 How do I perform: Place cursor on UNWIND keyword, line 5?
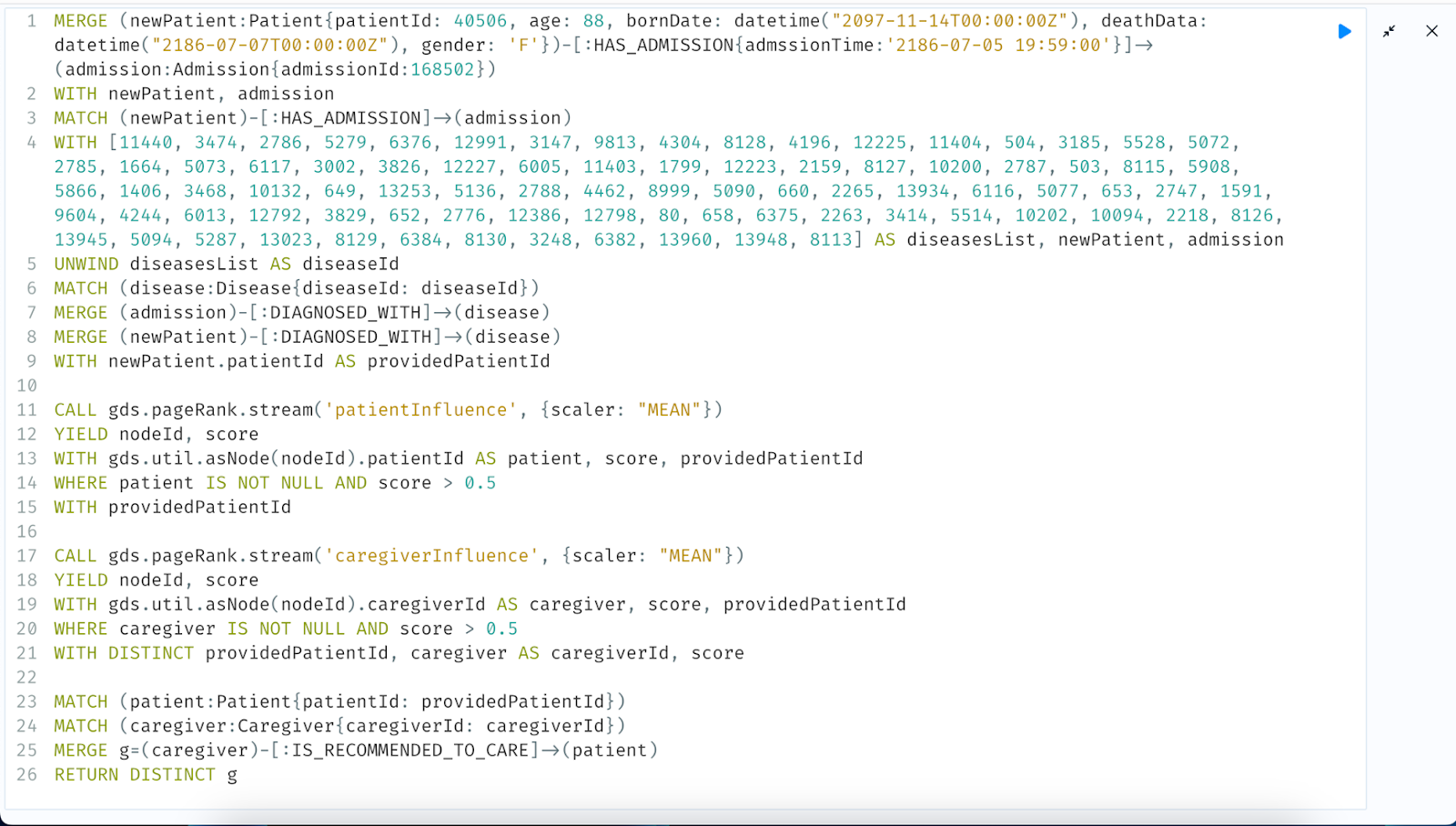[86, 264]
